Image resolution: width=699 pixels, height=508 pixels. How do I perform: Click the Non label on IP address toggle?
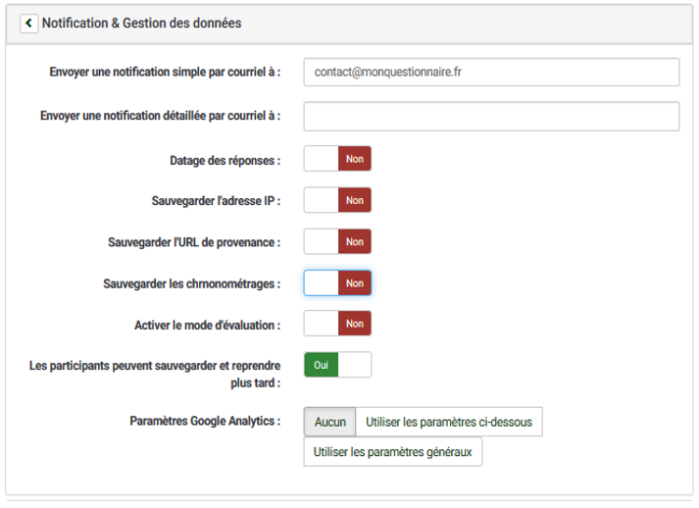(x=355, y=200)
